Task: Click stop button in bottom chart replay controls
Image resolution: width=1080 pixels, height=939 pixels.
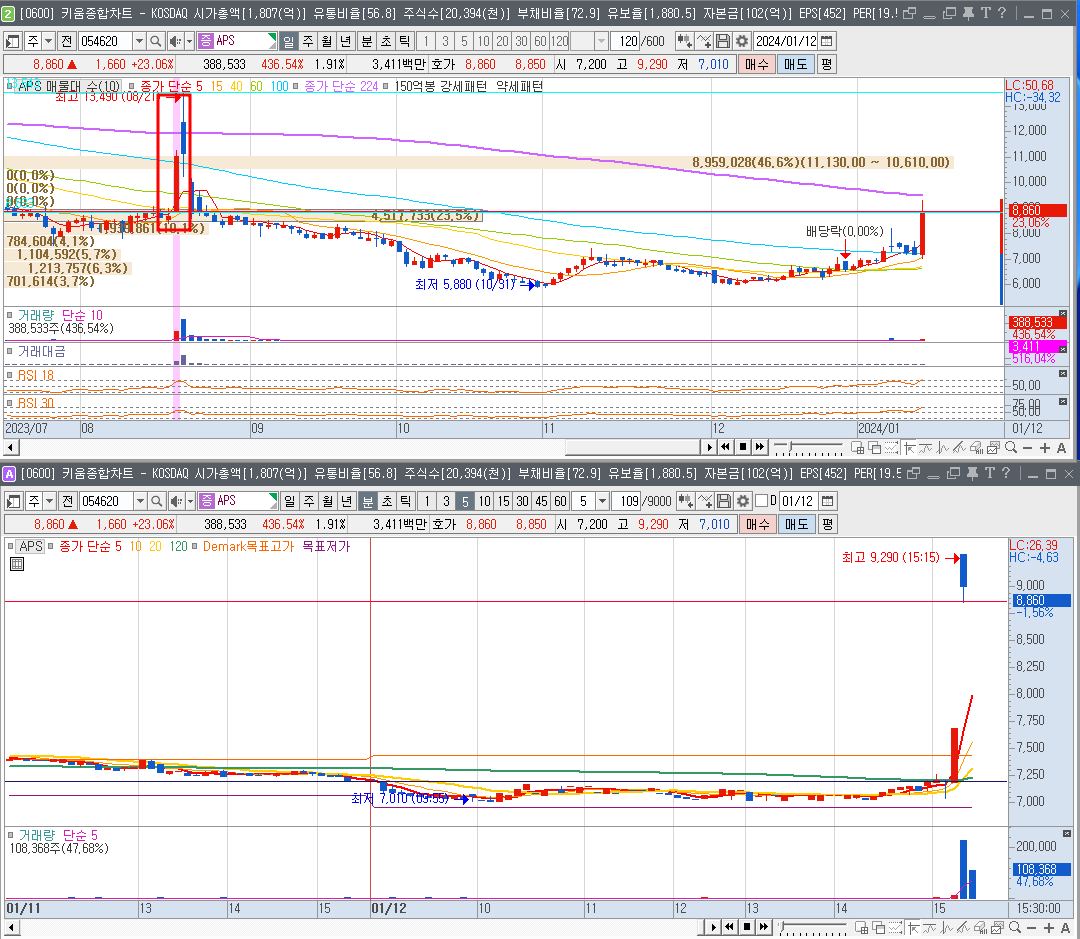Action: click(747, 927)
